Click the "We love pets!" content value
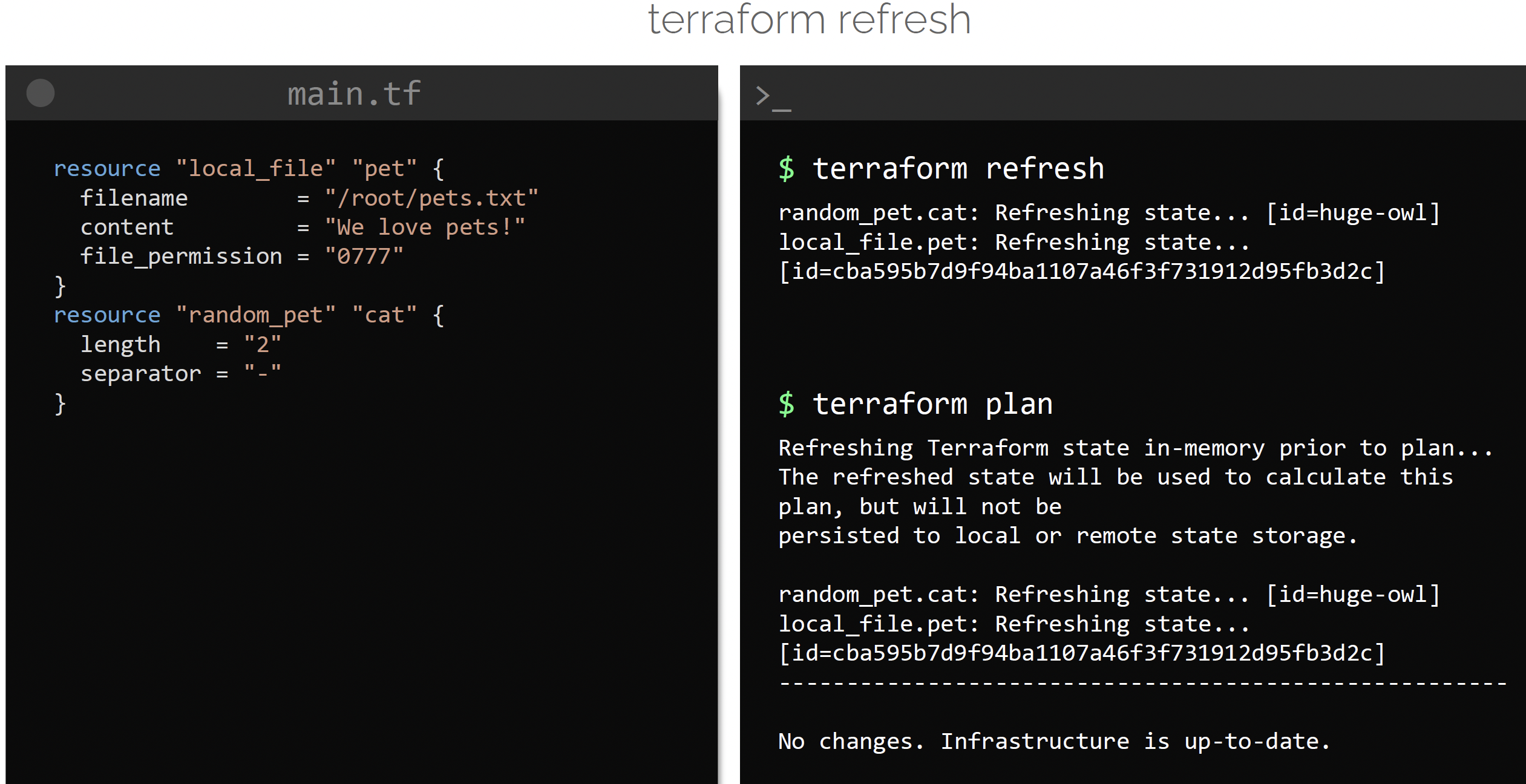This screenshot has width=1526, height=784. pos(425,227)
